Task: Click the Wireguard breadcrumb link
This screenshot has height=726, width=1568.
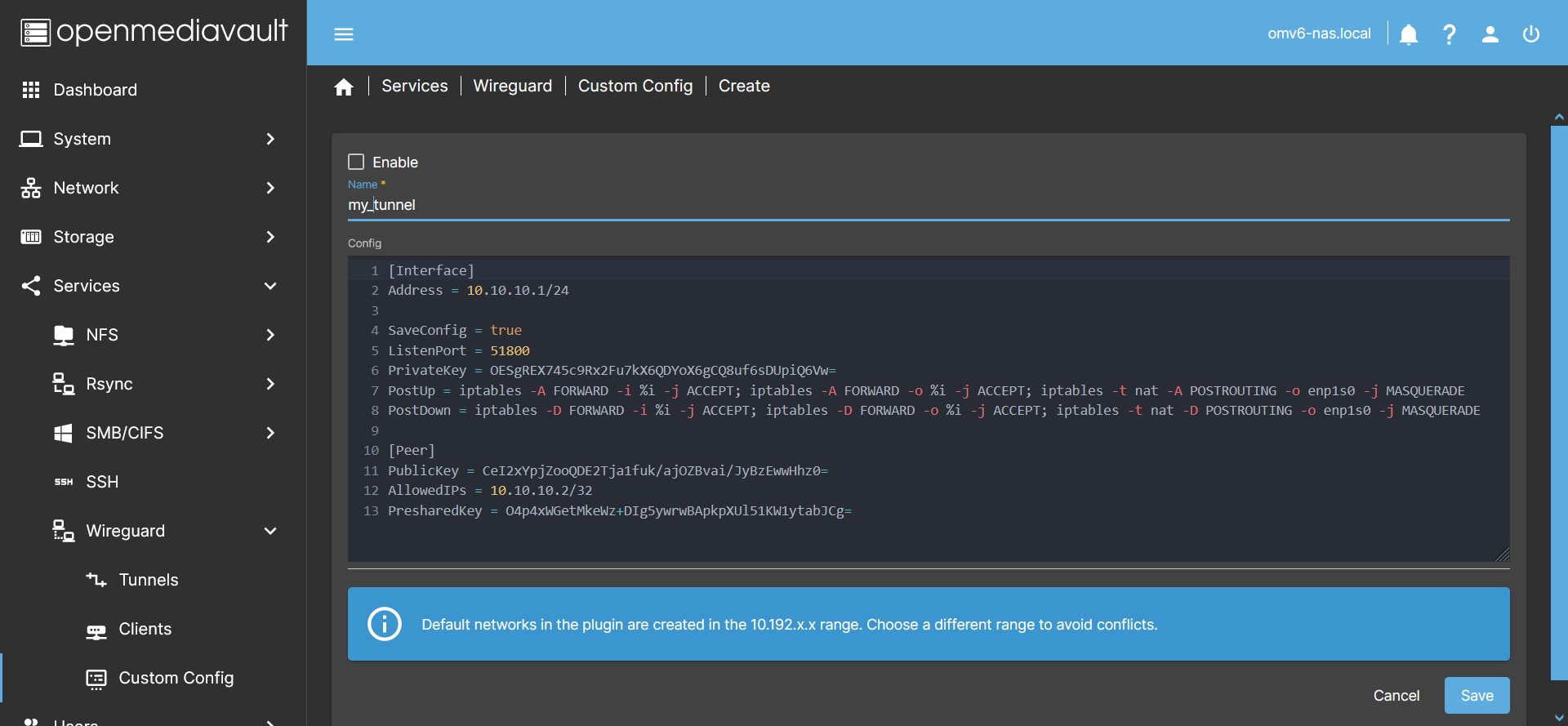Action: [512, 86]
